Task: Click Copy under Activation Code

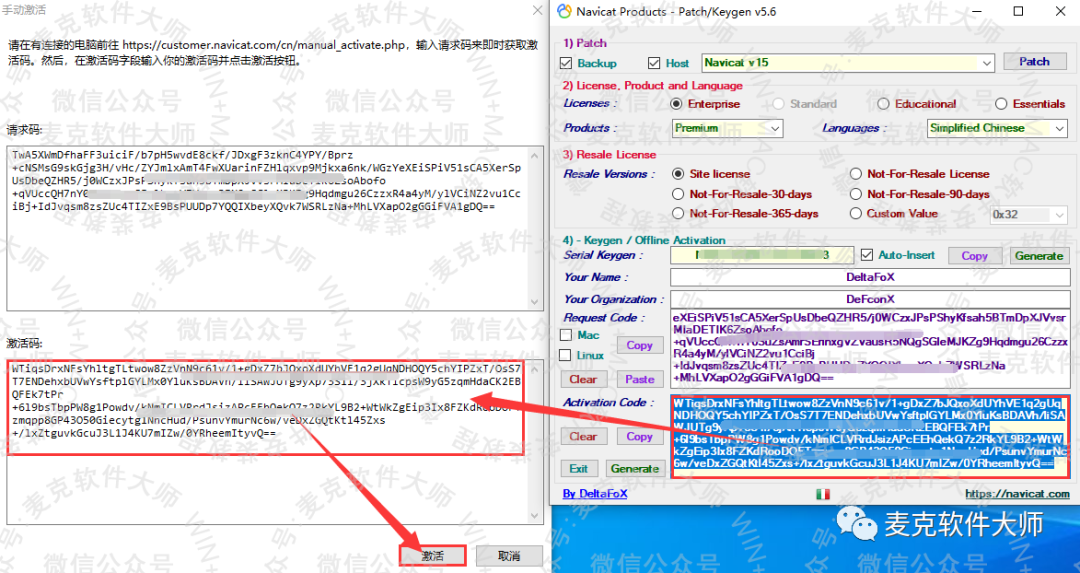Action: 639,436
